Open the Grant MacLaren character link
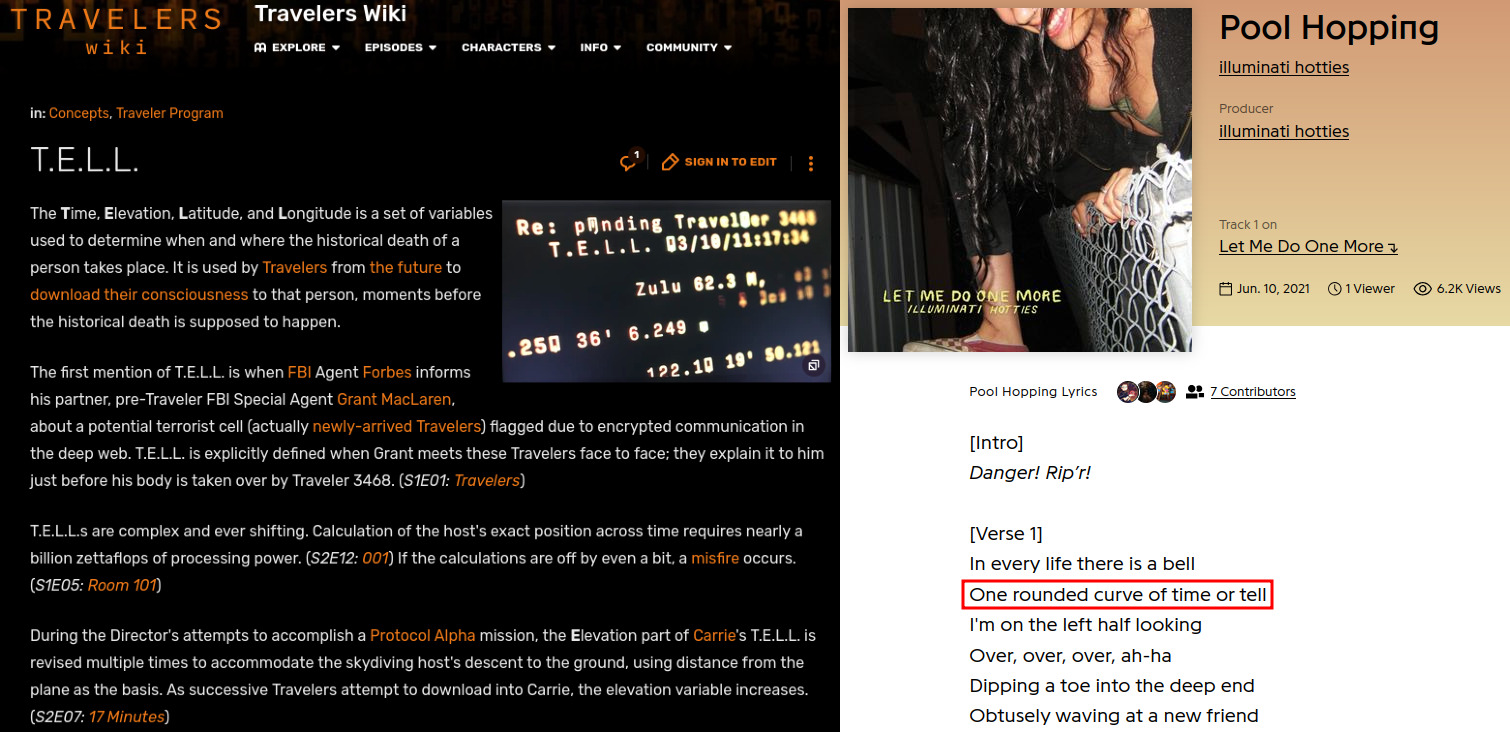This screenshot has height=732, width=1510. [x=394, y=399]
